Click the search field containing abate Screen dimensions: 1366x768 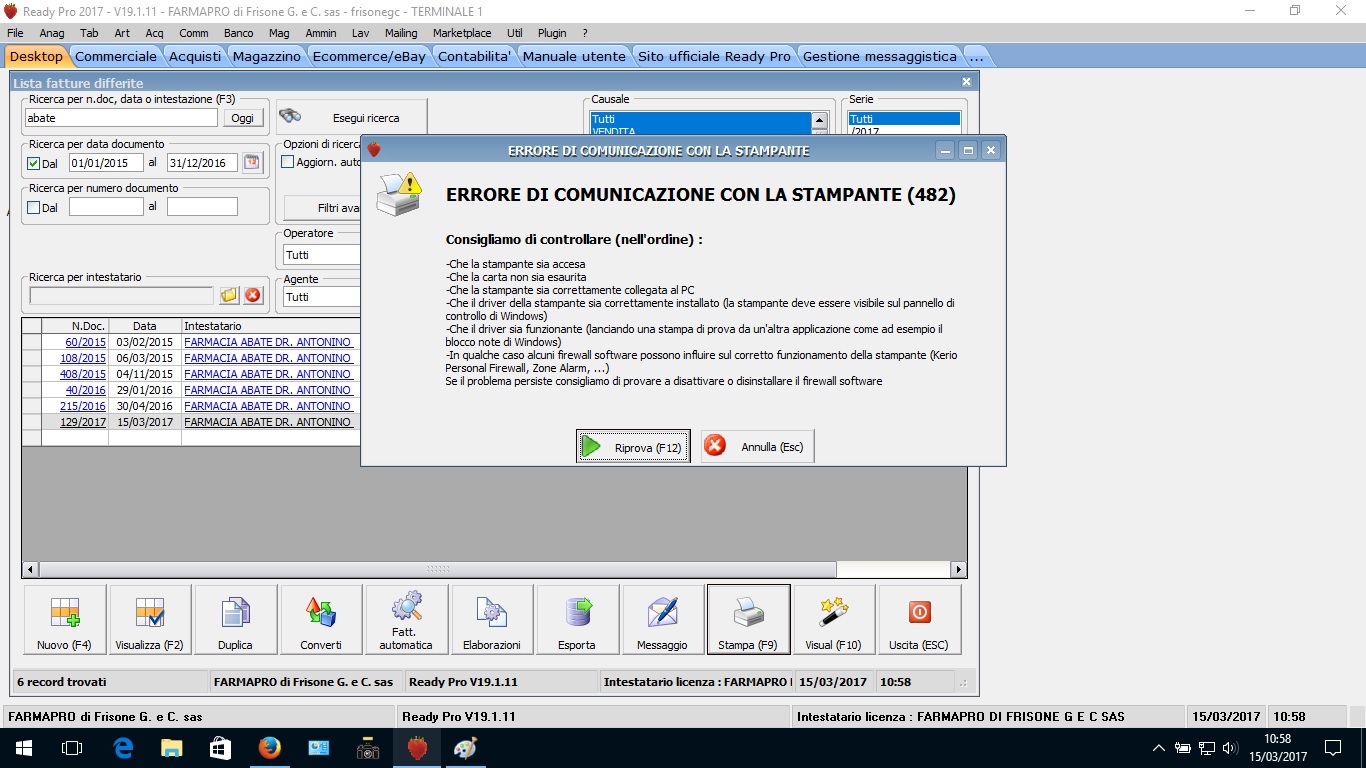tap(121, 118)
